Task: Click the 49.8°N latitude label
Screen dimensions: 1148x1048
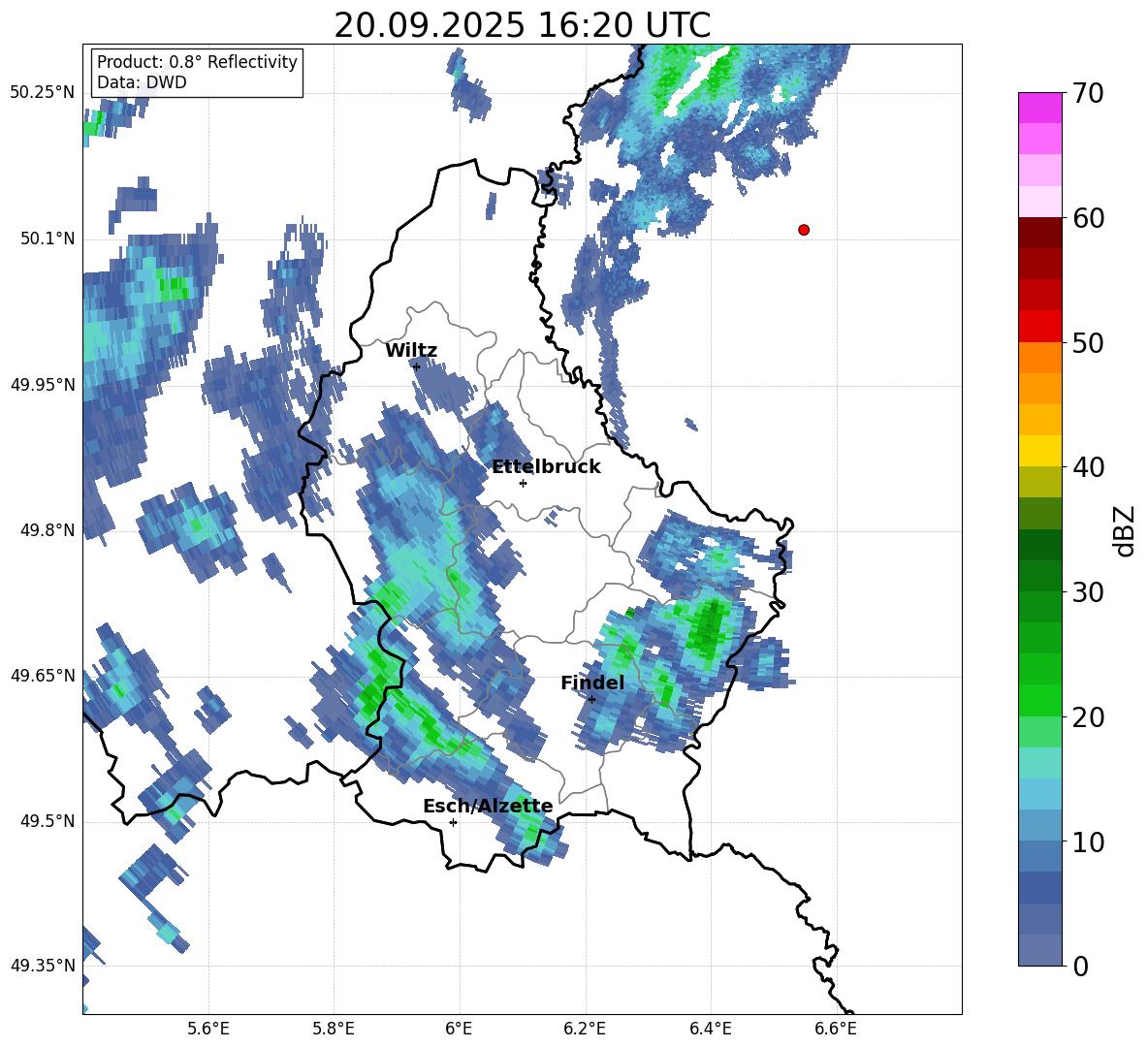Action: (47, 530)
